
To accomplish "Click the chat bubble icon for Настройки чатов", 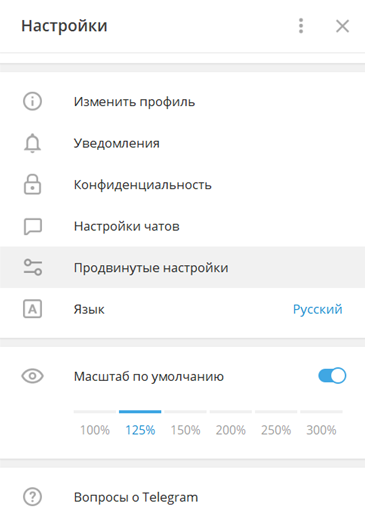I will [x=33, y=226].
